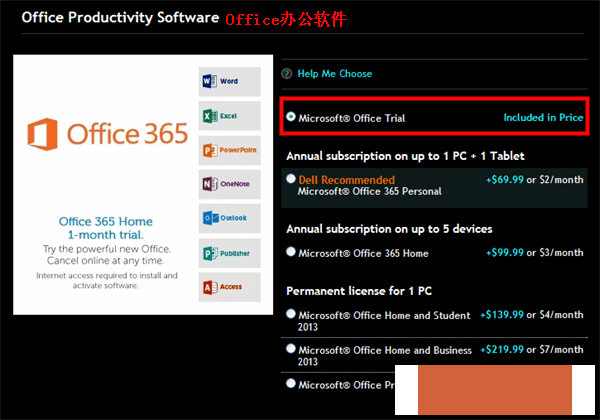Click the OneNote app icon tile
The image size is (600, 420).
(x=230, y=184)
